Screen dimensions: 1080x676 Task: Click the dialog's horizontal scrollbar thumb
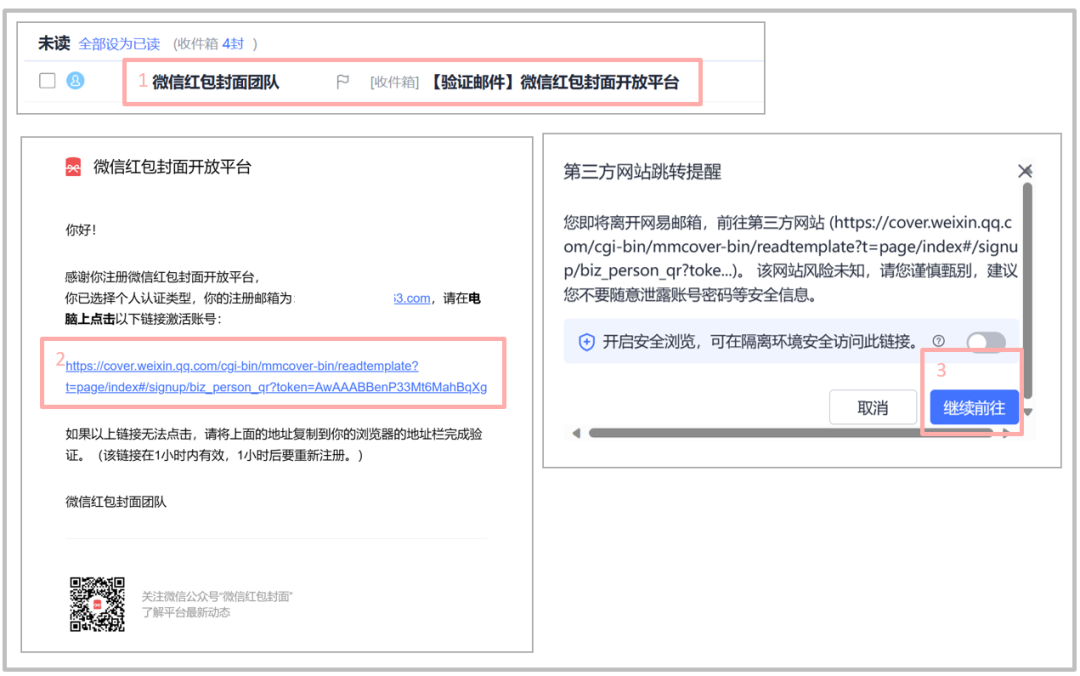pos(790,433)
